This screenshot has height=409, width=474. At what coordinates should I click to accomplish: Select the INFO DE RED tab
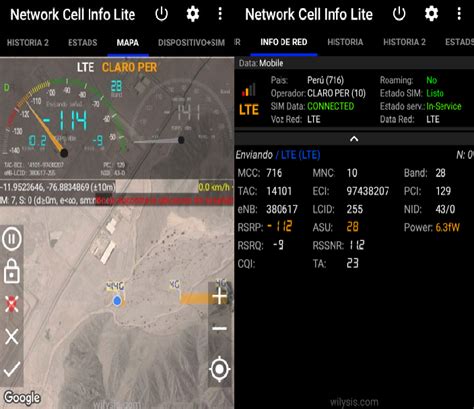284,42
